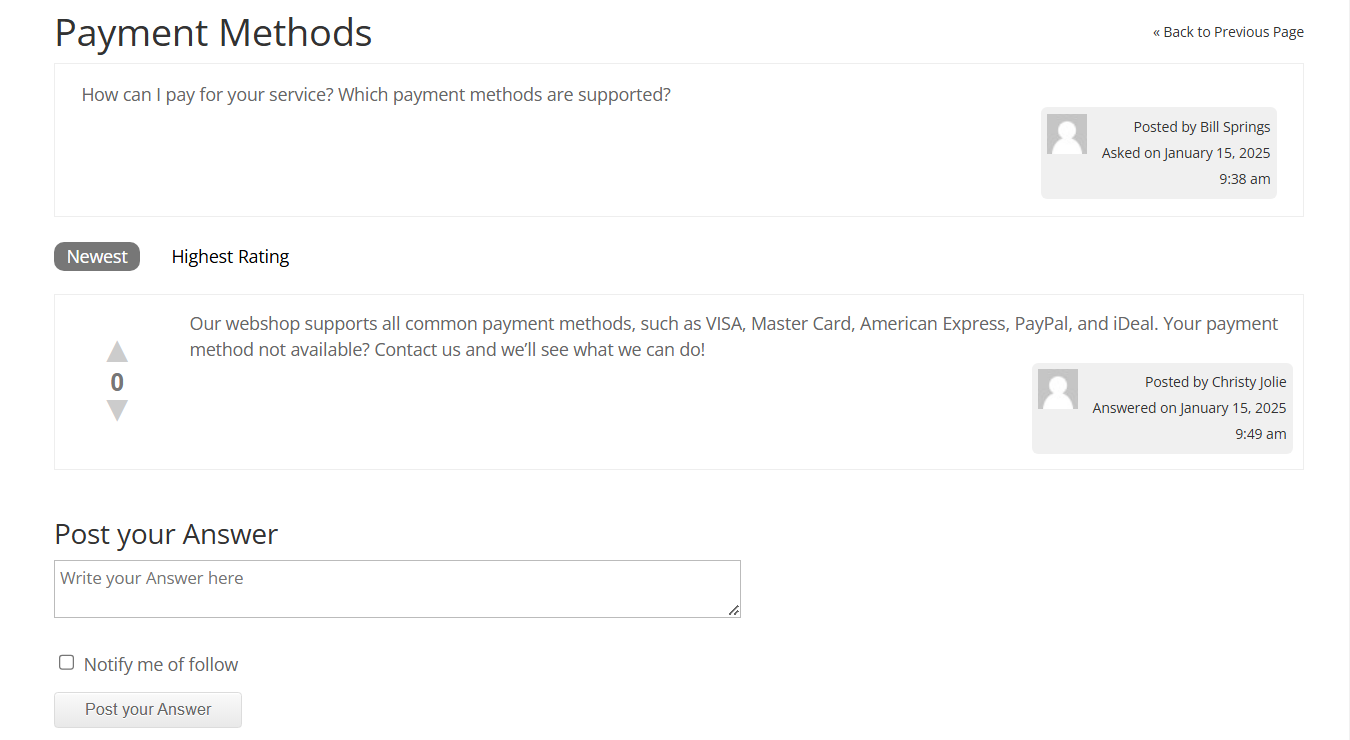This screenshot has height=740, width=1350.
Task: Downvote the answer with down arrow
Action: (117, 410)
